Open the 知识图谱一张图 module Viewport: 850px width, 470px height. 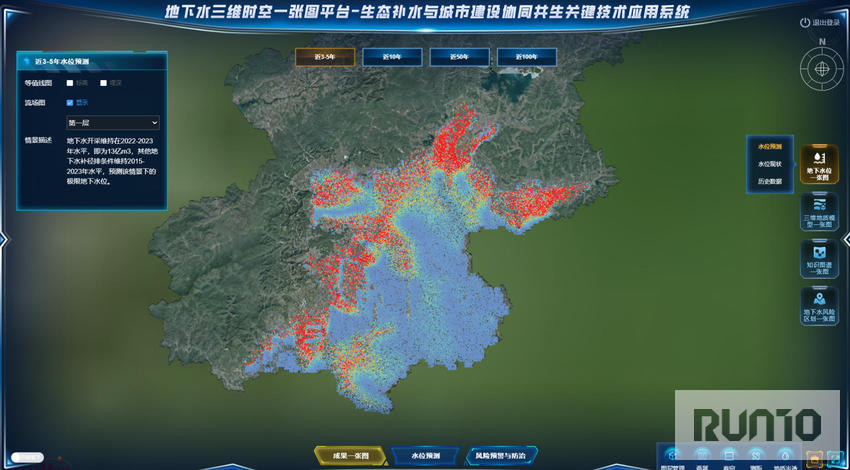click(x=819, y=259)
